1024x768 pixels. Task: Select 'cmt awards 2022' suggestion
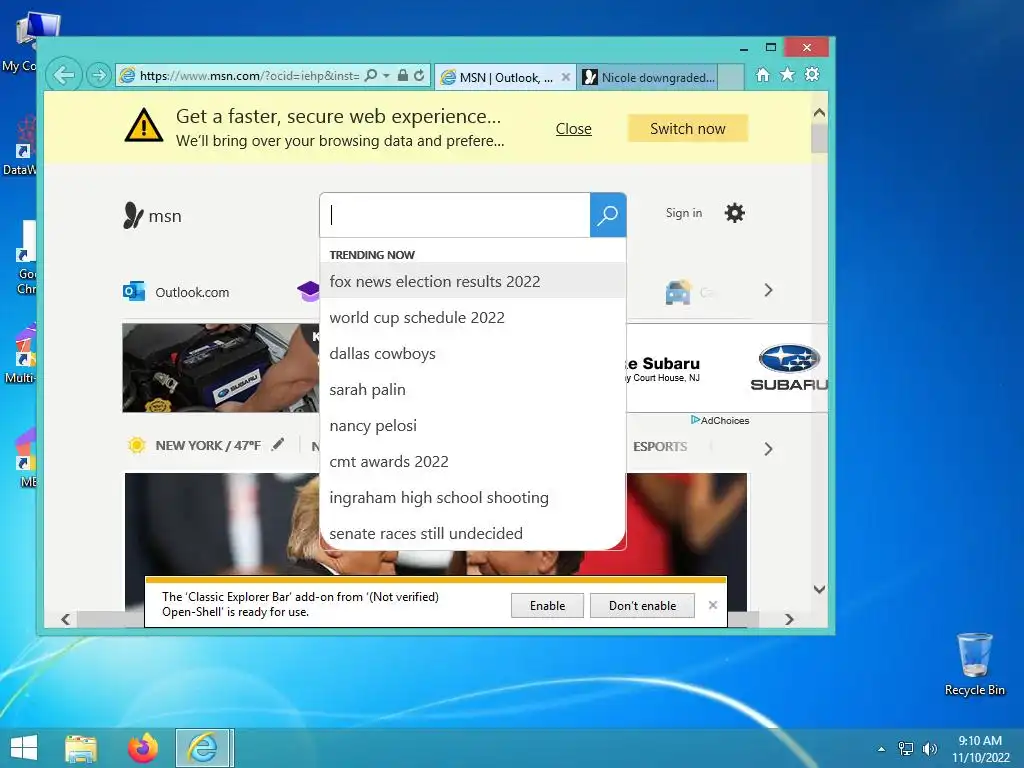click(473, 462)
